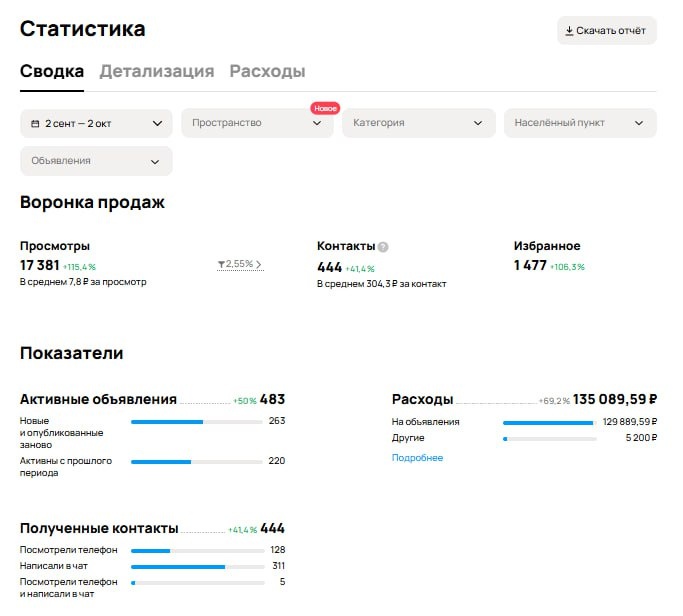This screenshot has width=683, height=616.
Task: Click the value 263 in Активные объявления
Action: [277, 421]
